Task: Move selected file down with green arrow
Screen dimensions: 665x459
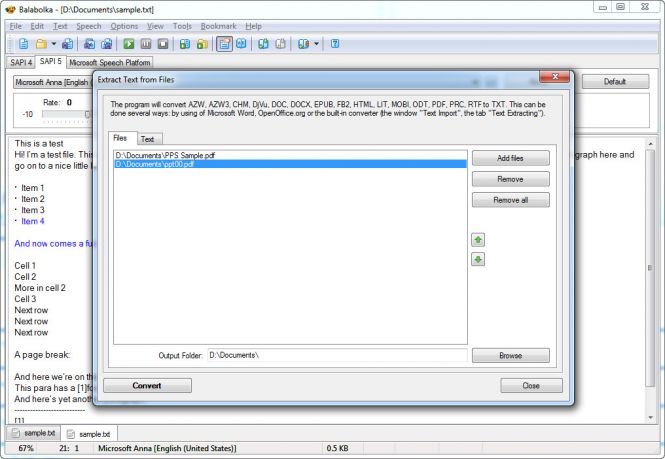Action: [478, 259]
